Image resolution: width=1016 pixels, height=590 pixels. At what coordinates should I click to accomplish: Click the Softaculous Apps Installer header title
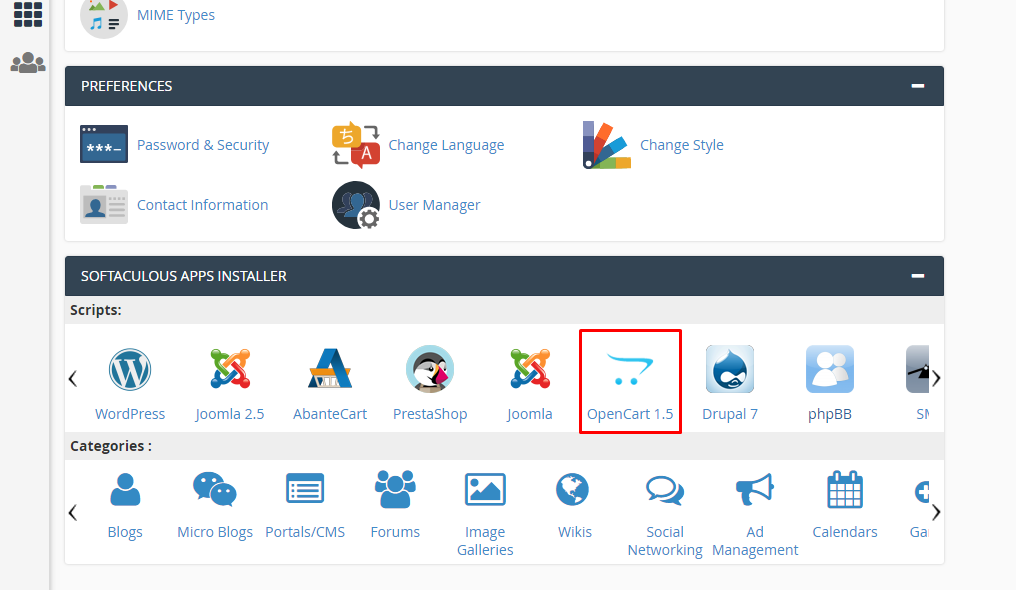pyautogui.click(x=183, y=276)
